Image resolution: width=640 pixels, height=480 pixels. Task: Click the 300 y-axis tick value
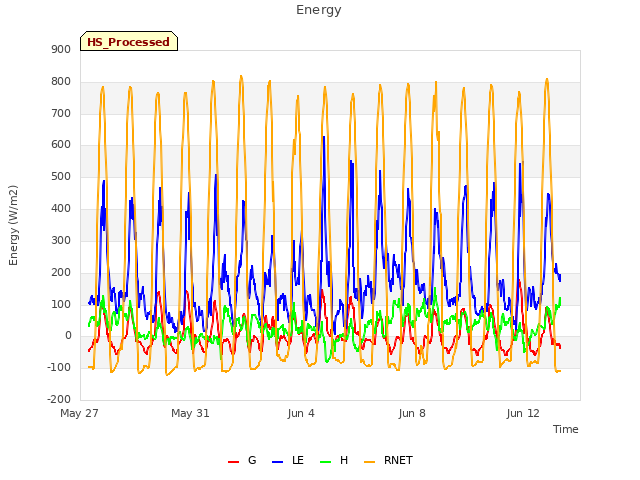61,240
